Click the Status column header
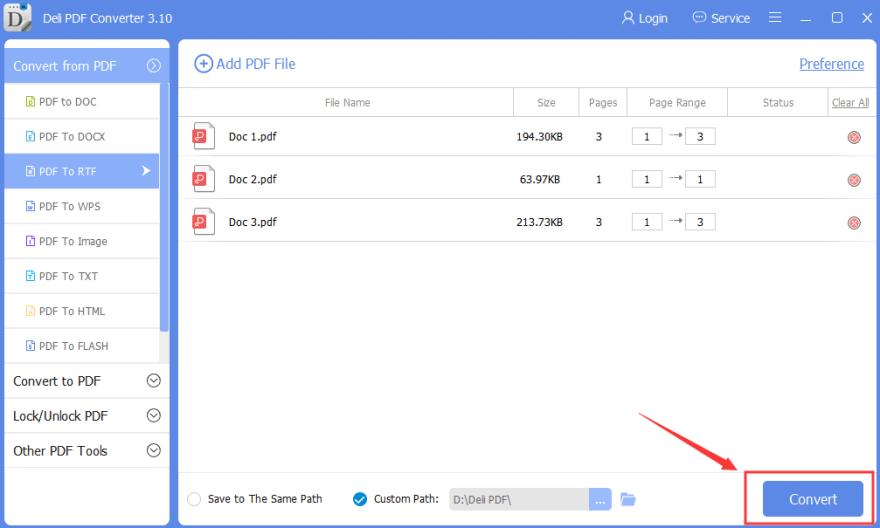This screenshot has width=880, height=528. coord(778,103)
